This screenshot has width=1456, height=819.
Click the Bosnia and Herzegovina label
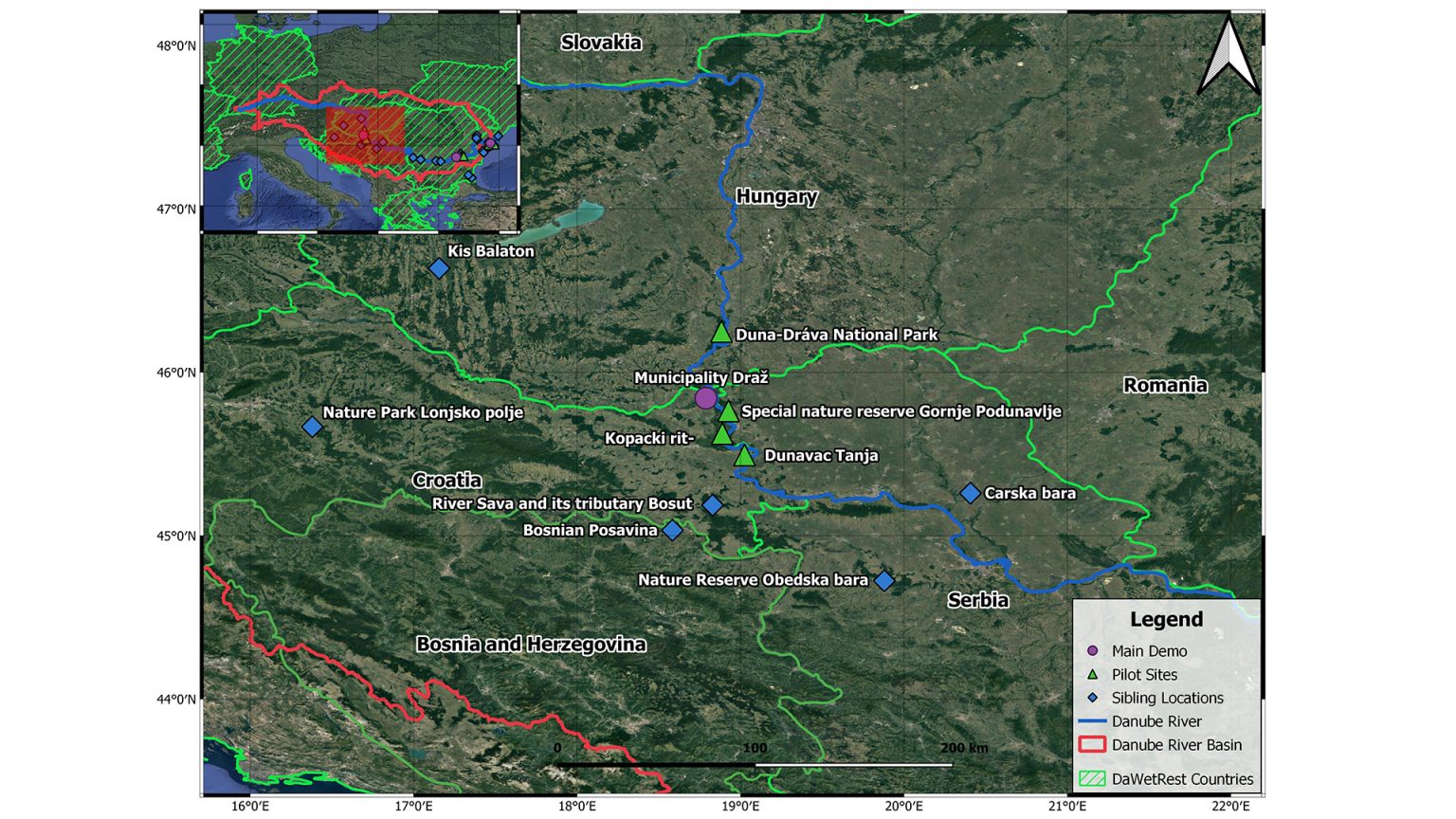531,645
